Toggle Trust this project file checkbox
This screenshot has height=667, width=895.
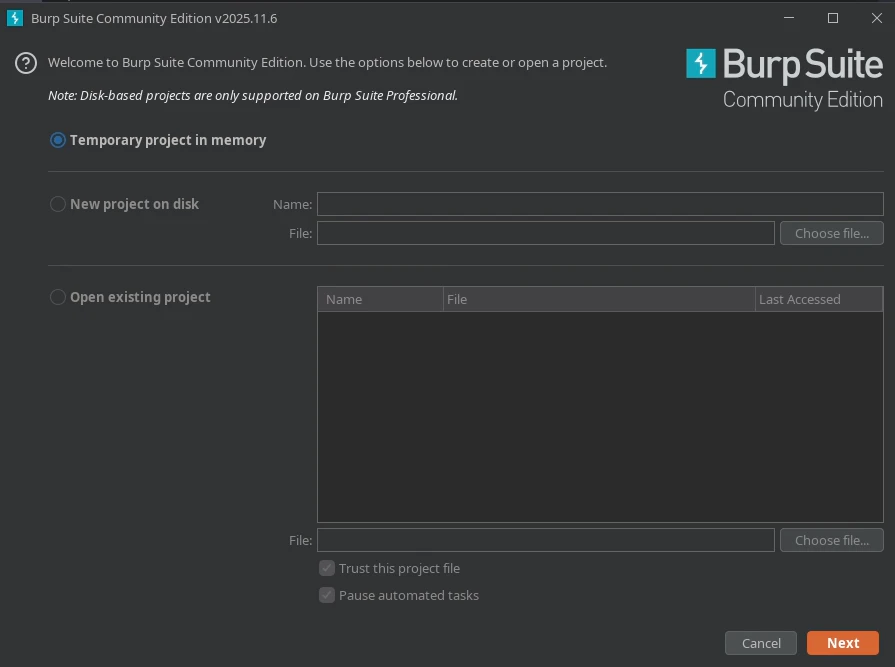tap(326, 568)
